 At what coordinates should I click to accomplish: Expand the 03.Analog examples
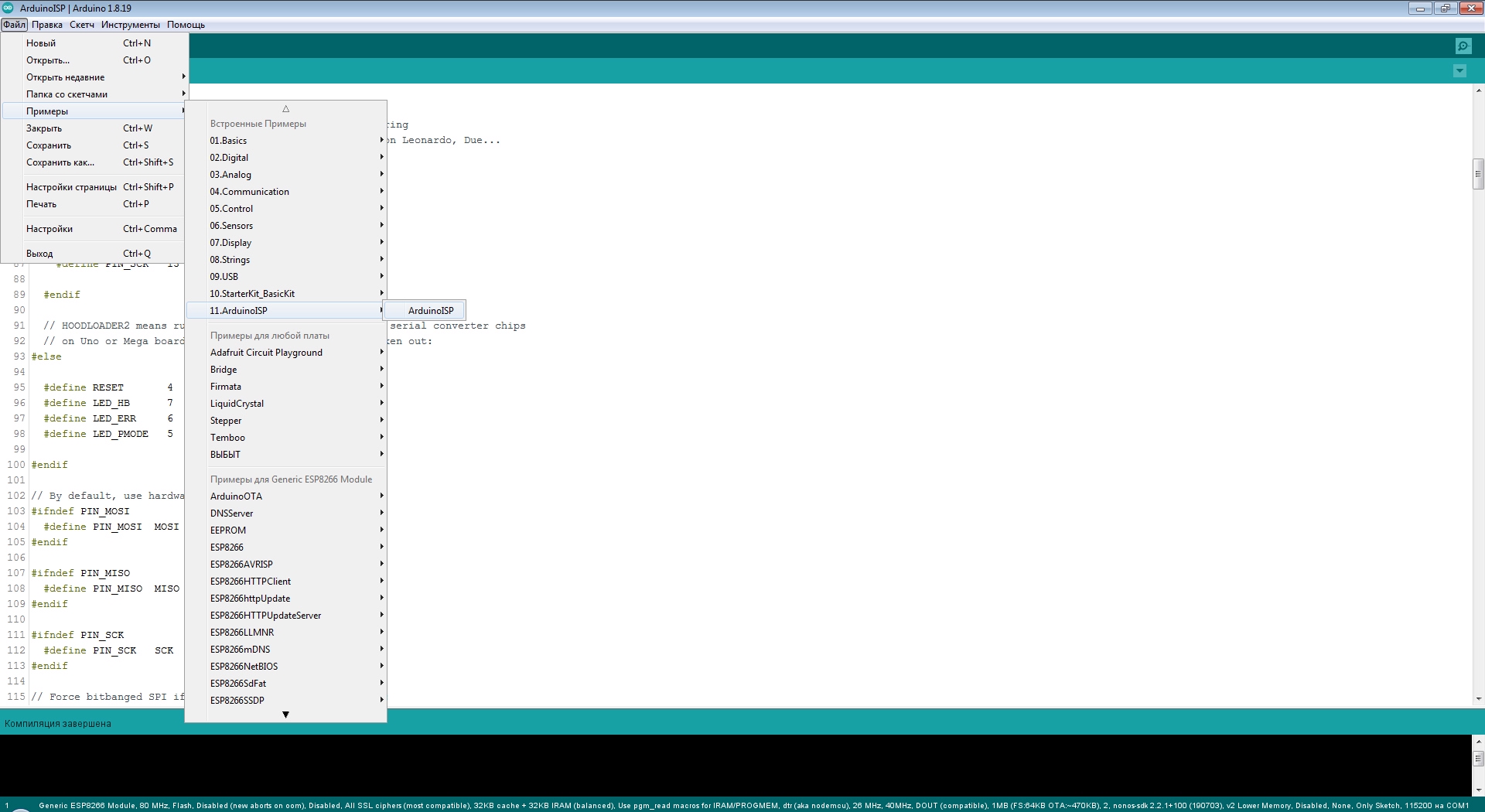click(286, 175)
